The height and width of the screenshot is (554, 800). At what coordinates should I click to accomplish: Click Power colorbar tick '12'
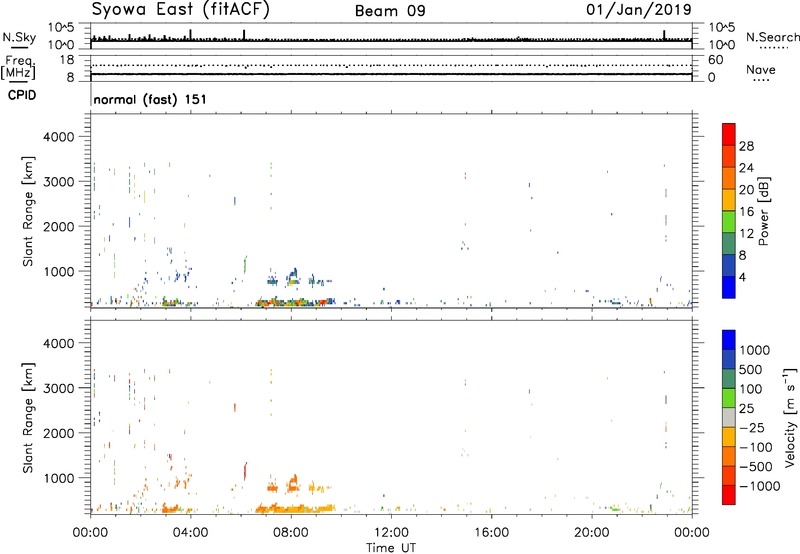tap(746, 234)
